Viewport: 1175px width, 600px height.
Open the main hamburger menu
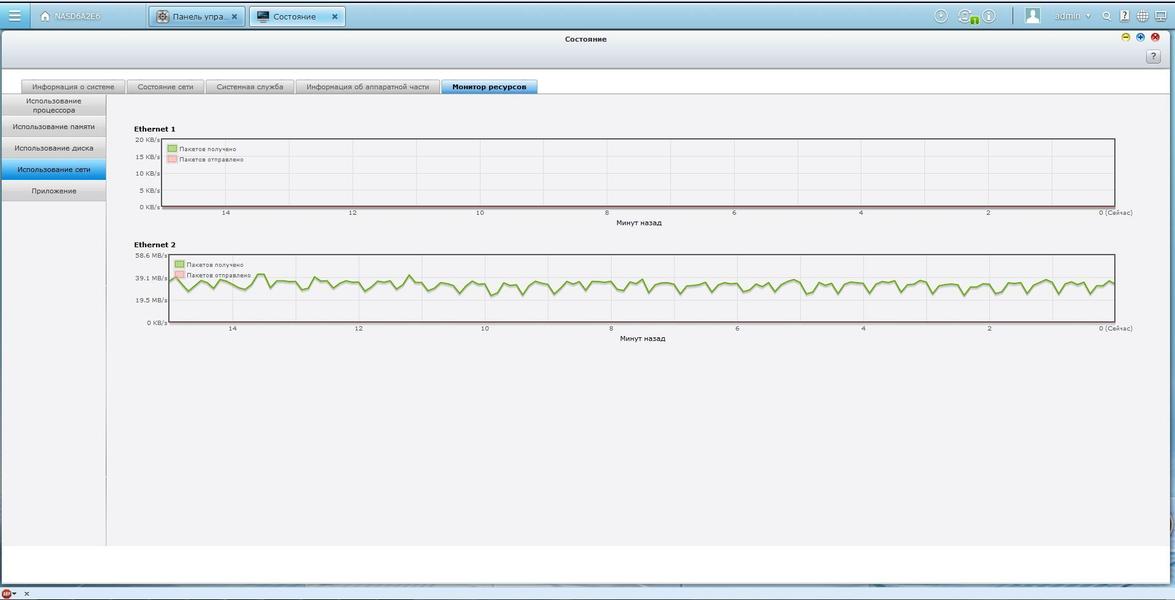pyautogui.click(x=14, y=16)
